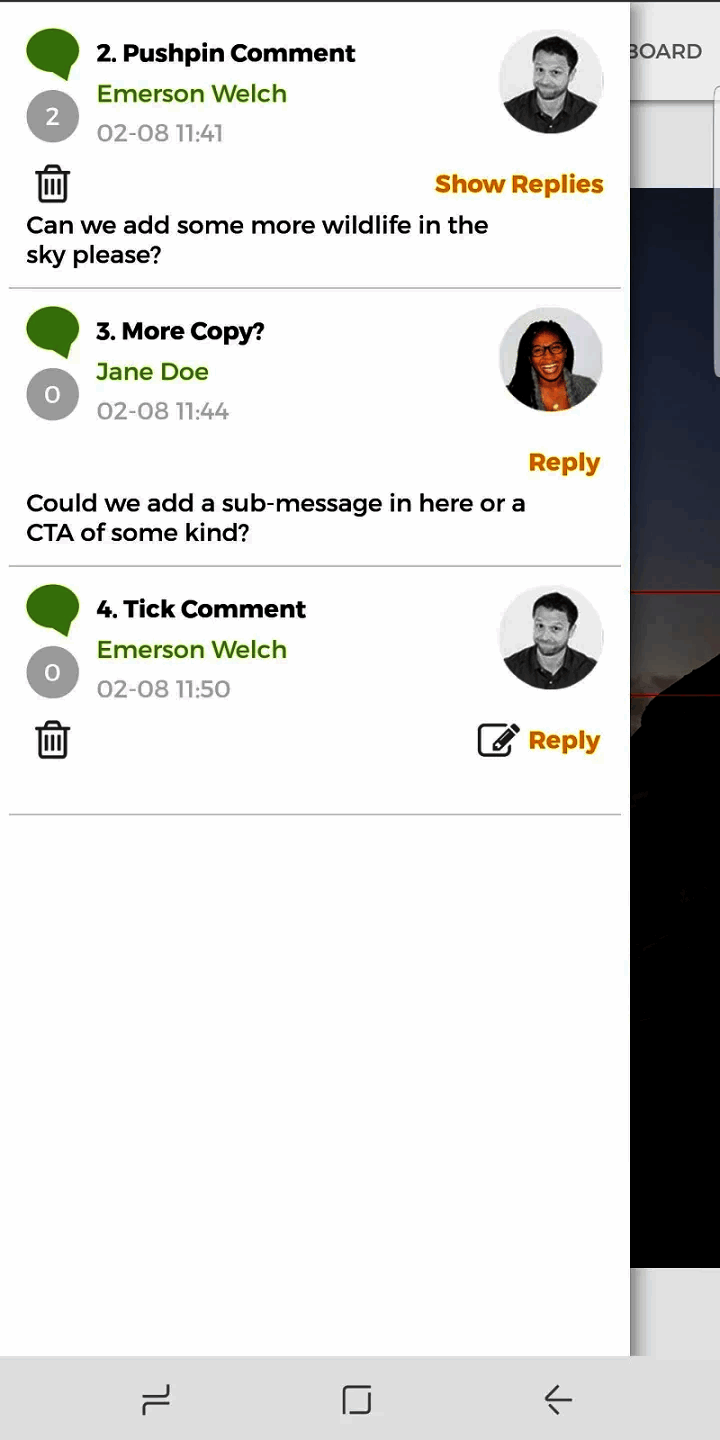Switch to the partially hidden BOARD tab
The image size is (720, 1440).
point(666,51)
